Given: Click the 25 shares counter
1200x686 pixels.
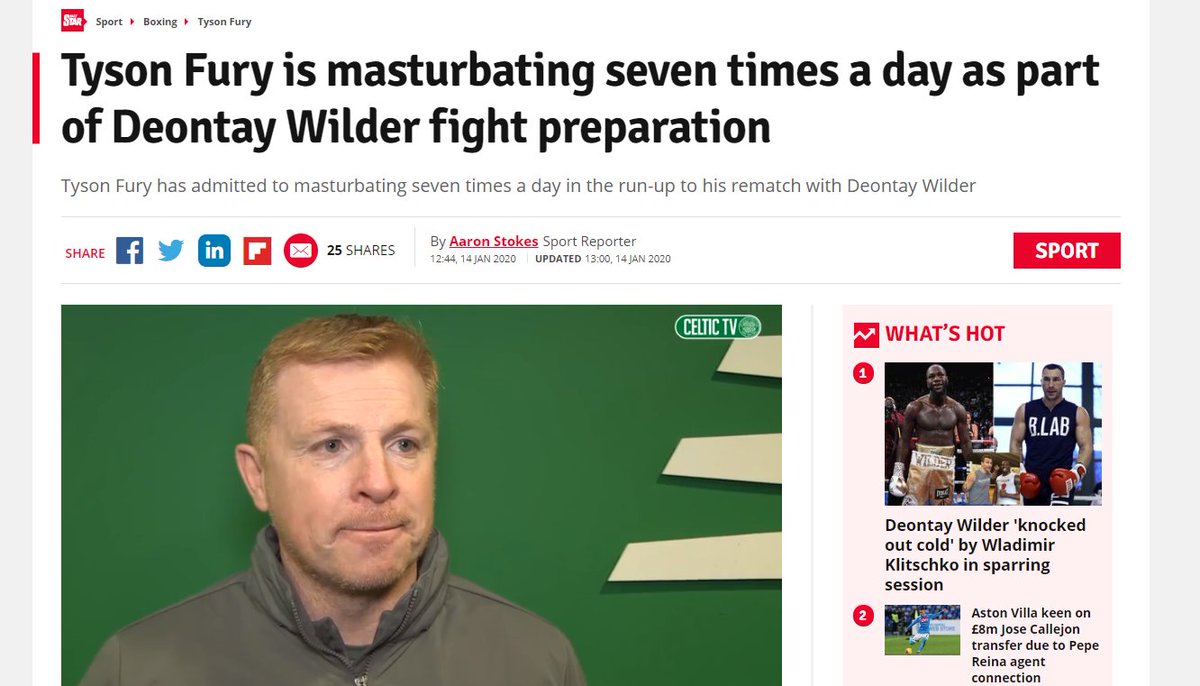Looking at the screenshot, I should tap(361, 250).
